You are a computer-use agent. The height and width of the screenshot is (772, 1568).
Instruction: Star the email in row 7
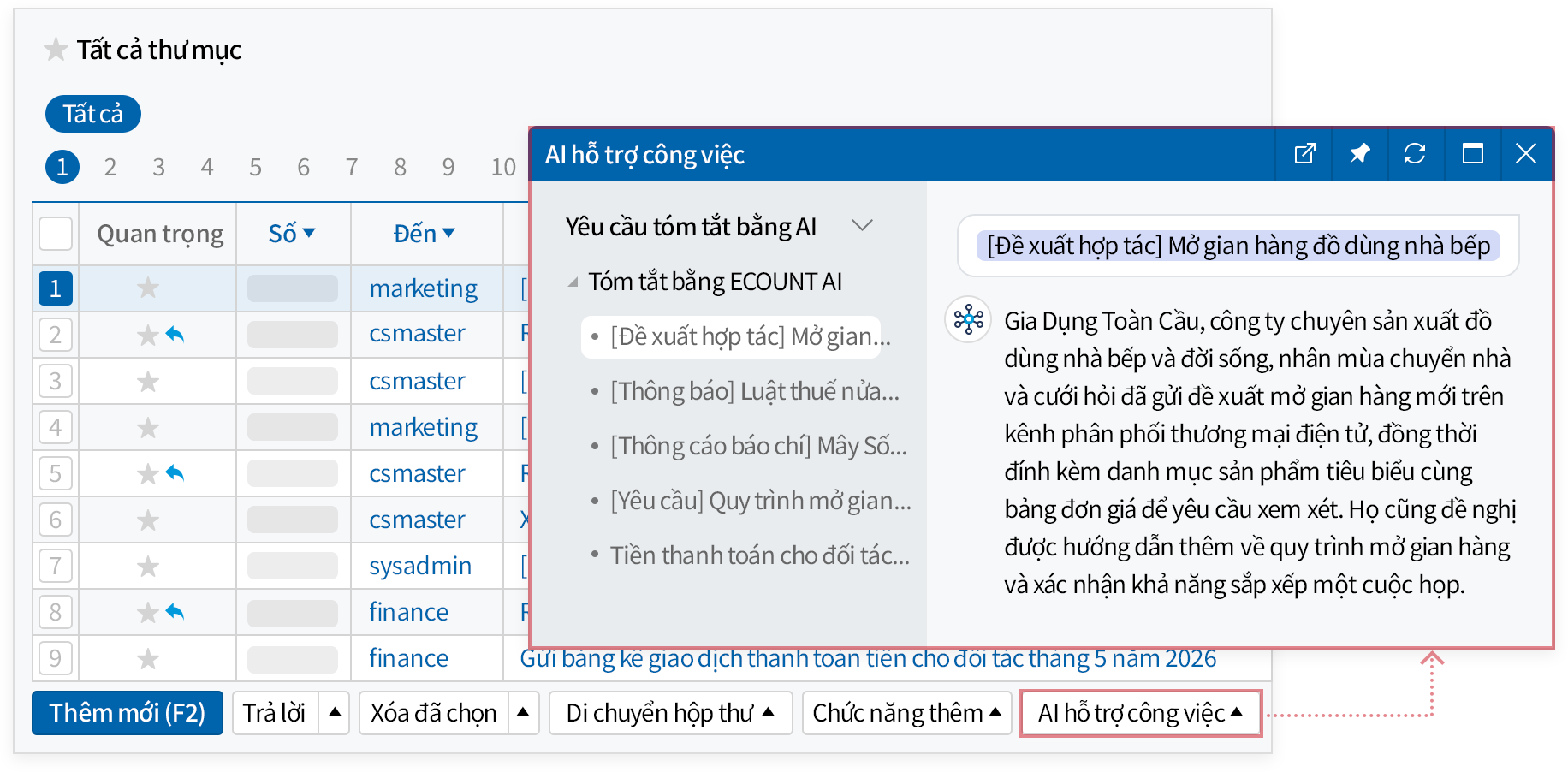148,566
